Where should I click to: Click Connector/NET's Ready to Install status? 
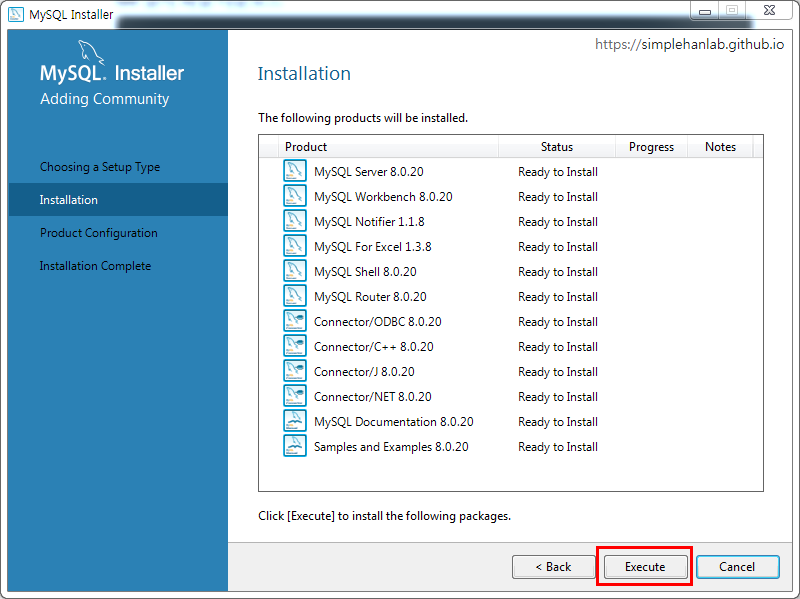pyautogui.click(x=558, y=397)
